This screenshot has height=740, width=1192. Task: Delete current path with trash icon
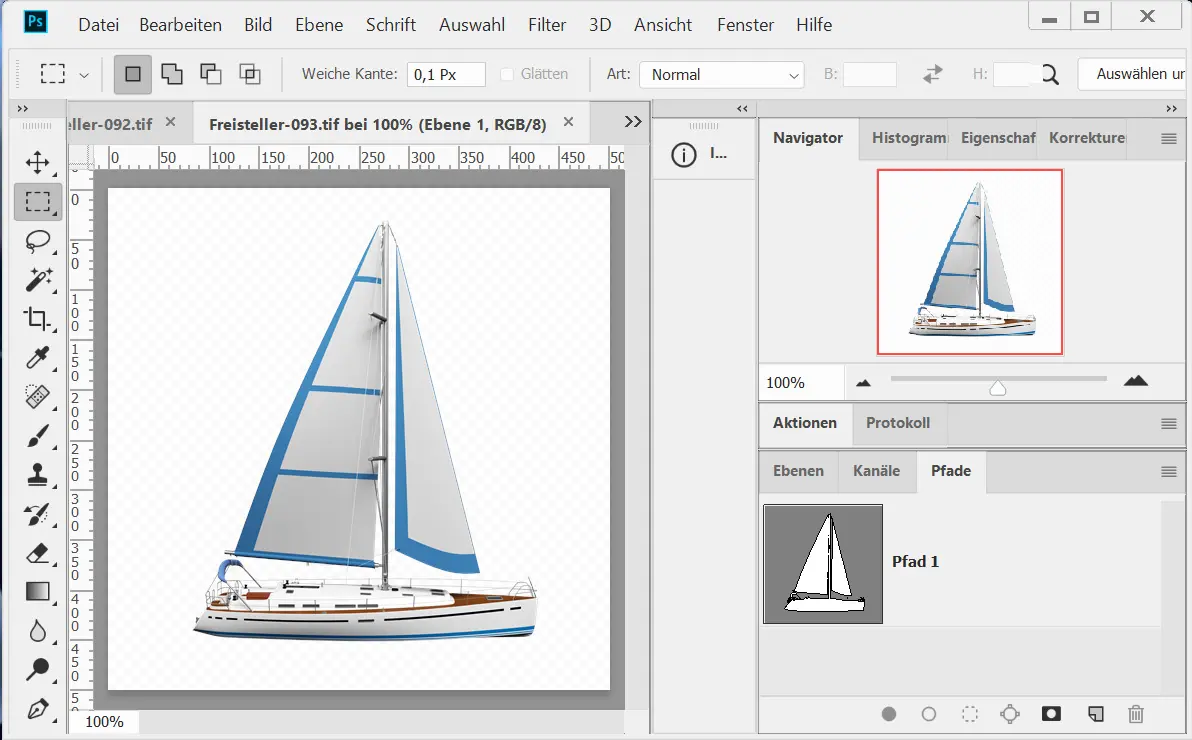click(1135, 714)
